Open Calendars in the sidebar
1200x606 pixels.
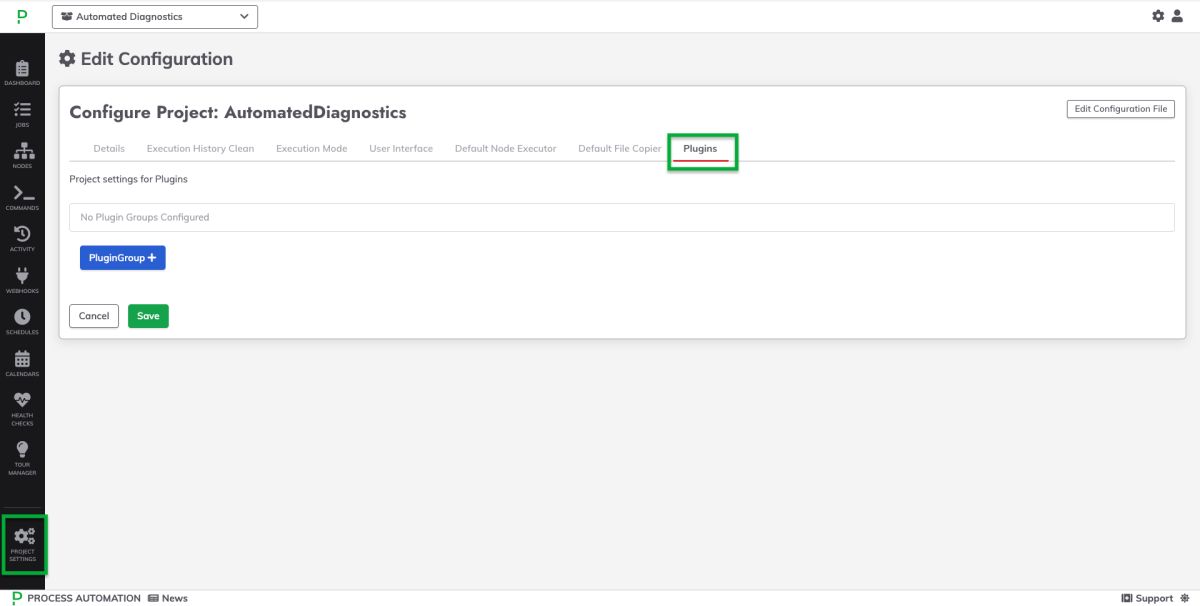click(22, 364)
